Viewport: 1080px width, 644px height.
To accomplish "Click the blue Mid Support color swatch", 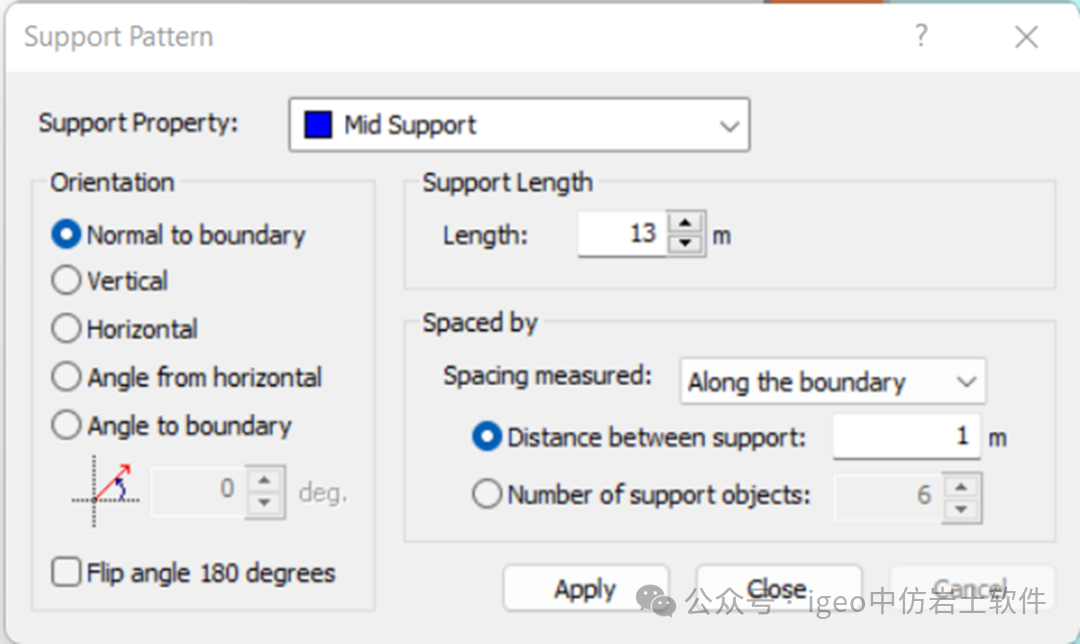I will [x=318, y=125].
